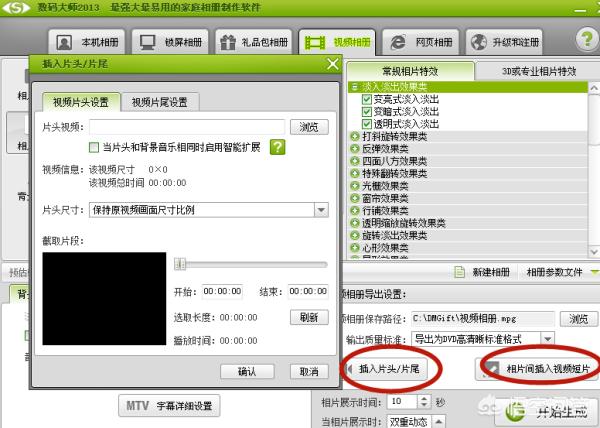Image resolution: width=600 pixels, height=428 pixels.
Task: Click 刷新 refresh button
Action: pos(309,317)
